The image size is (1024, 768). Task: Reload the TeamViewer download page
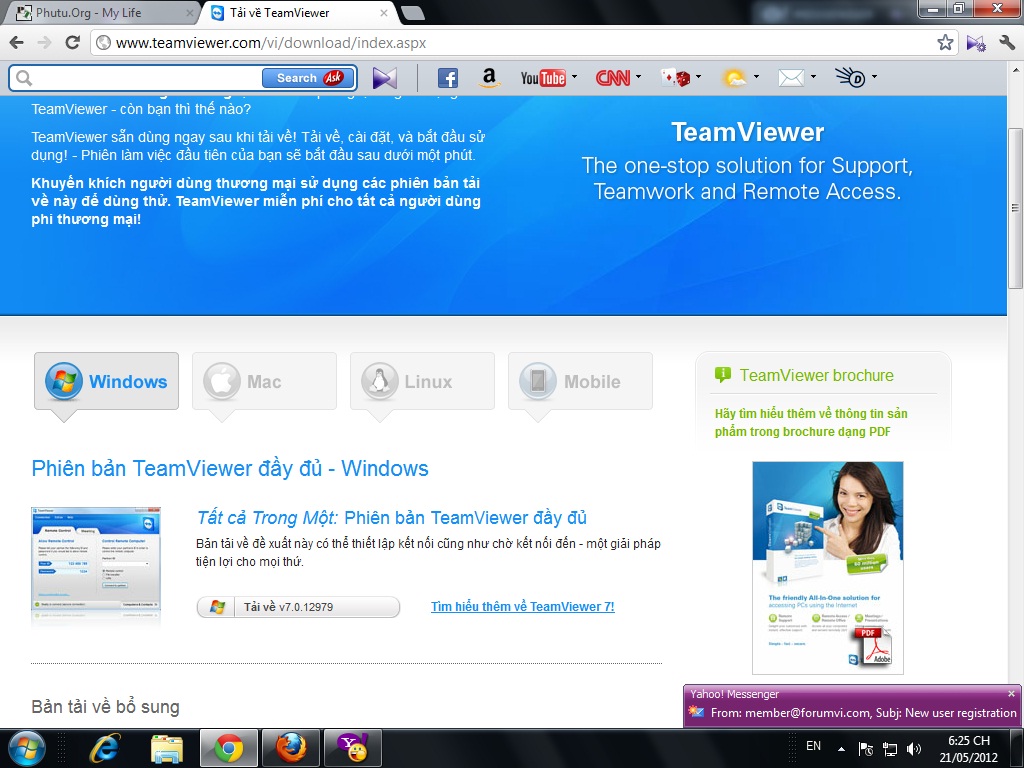(72, 43)
